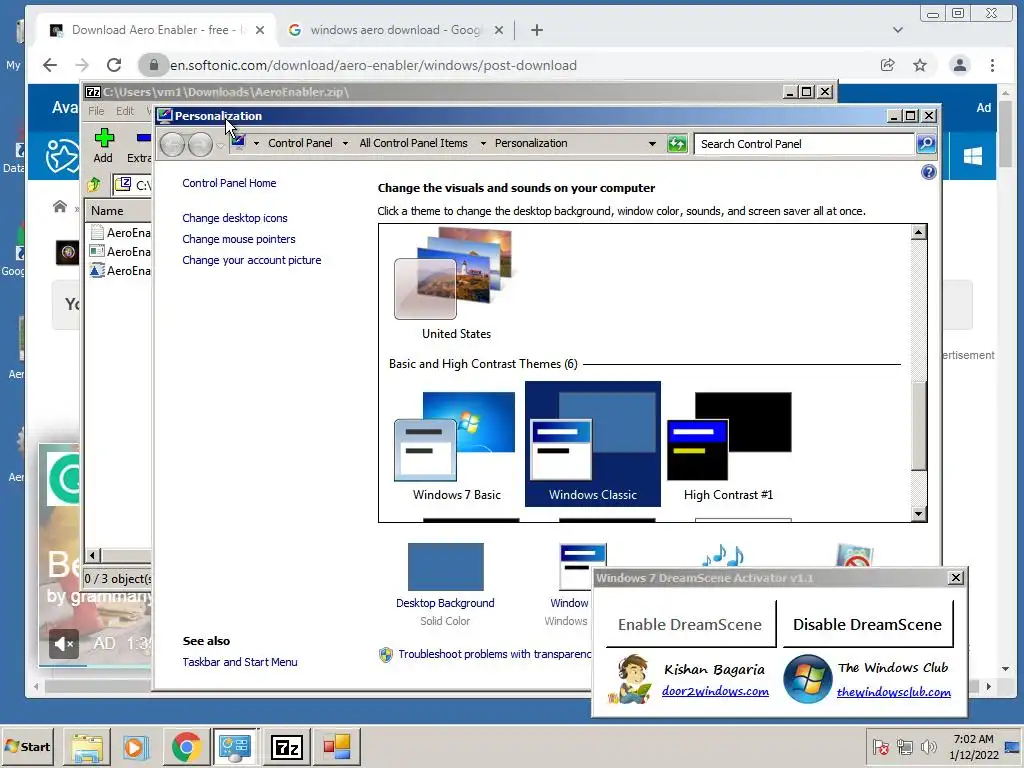Click the green Add button in 7-Zip
Image resolution: width=1024 pixels, height=768 pixels.
pyautogui.click(x=103, y=146)
